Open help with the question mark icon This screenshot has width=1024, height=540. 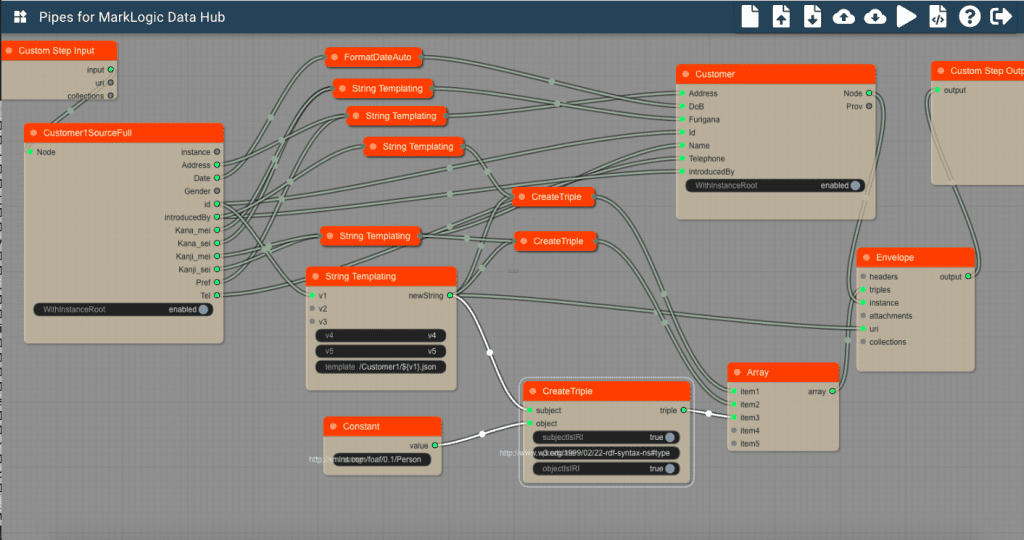pos(968,16)
